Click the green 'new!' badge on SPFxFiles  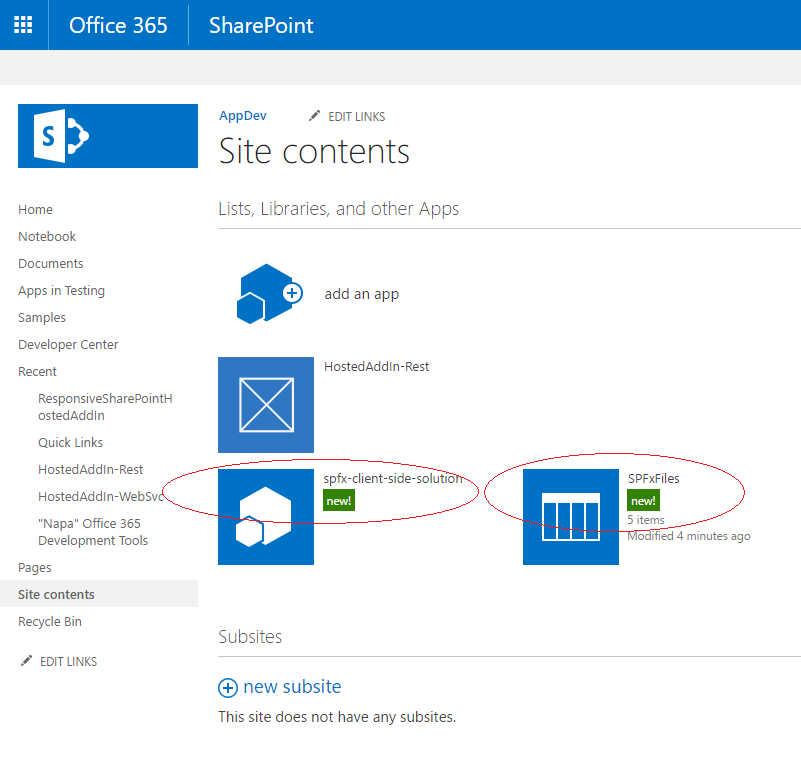coord(643,500)
